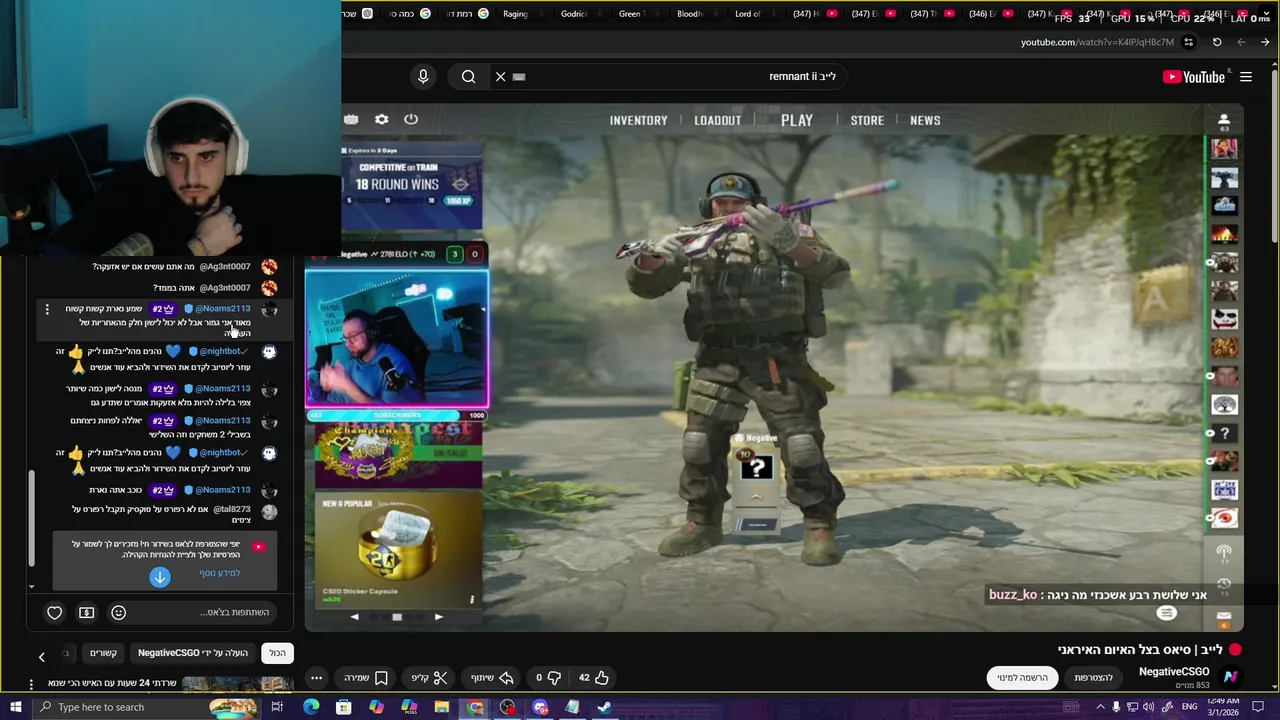Click the in-game settings gear
Screen dimensions: 1280x720
pyautogui.click(x=381, y=119)
